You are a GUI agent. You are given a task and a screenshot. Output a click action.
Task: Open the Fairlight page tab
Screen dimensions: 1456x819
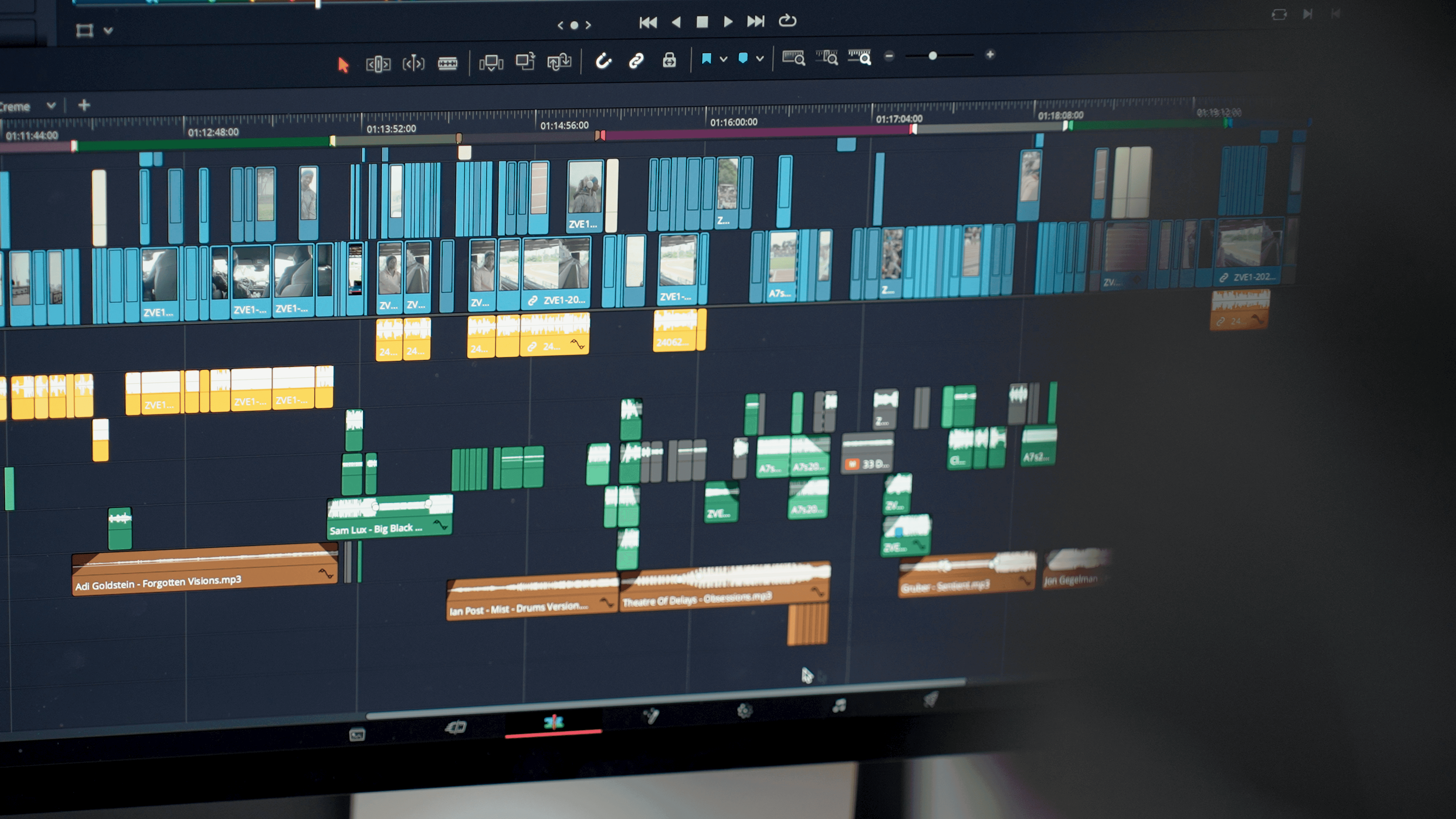(x=839, y=705)
